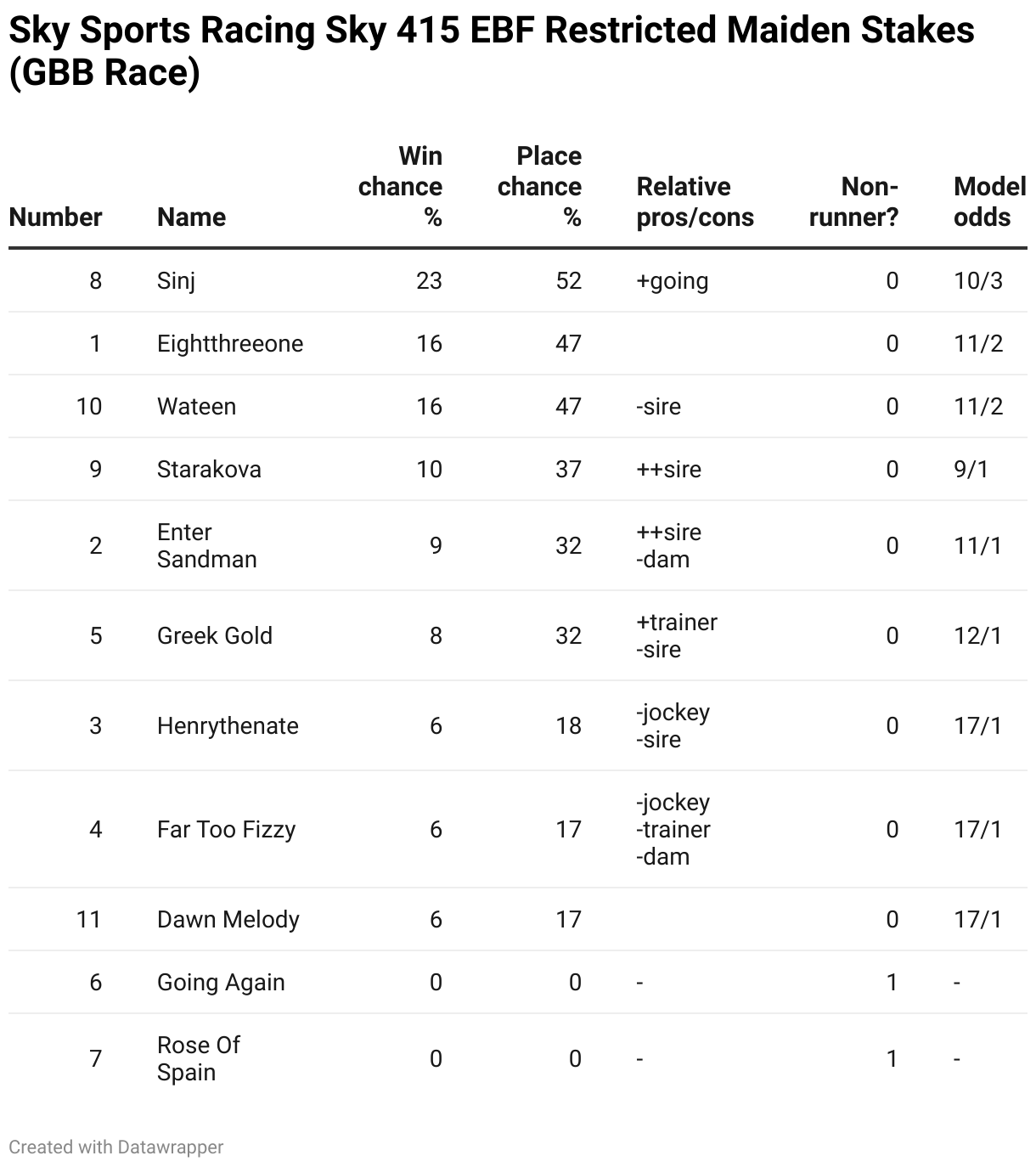This screenshot has height=1167, width=1036.
Task: Click the Name column header
Action: coord(191,217)
